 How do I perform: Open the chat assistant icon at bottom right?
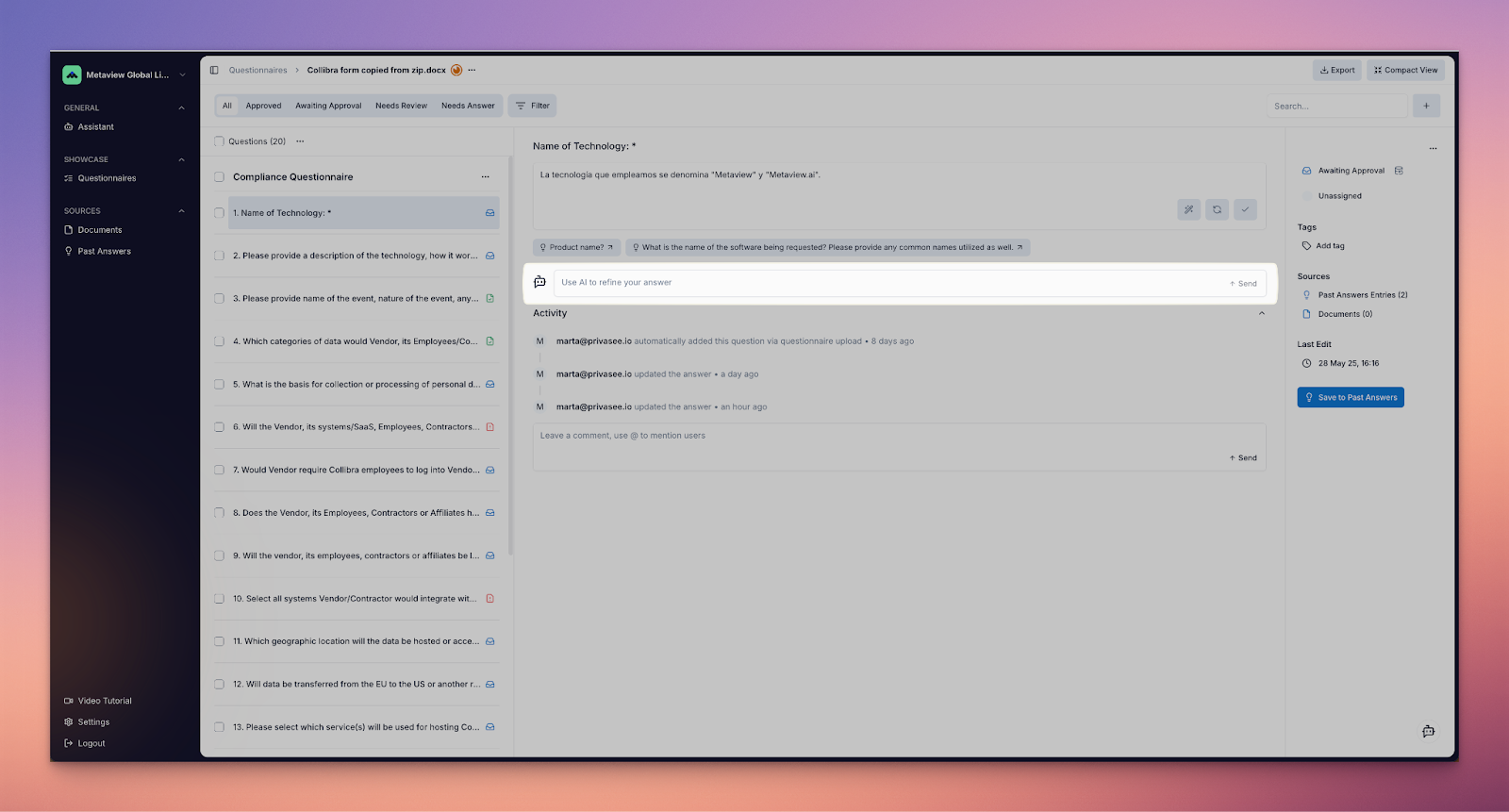coord(1428,732)
